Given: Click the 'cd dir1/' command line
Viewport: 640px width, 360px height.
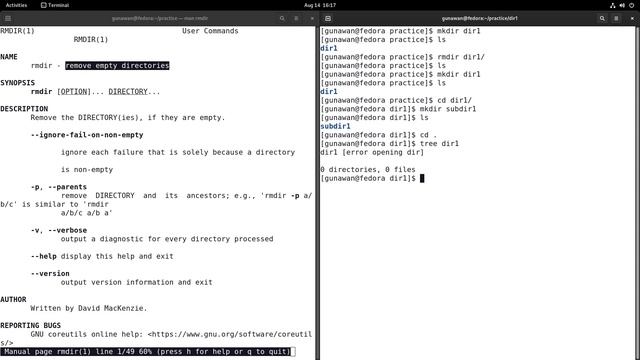Looking at the screenshot, I should click(396, 100).
